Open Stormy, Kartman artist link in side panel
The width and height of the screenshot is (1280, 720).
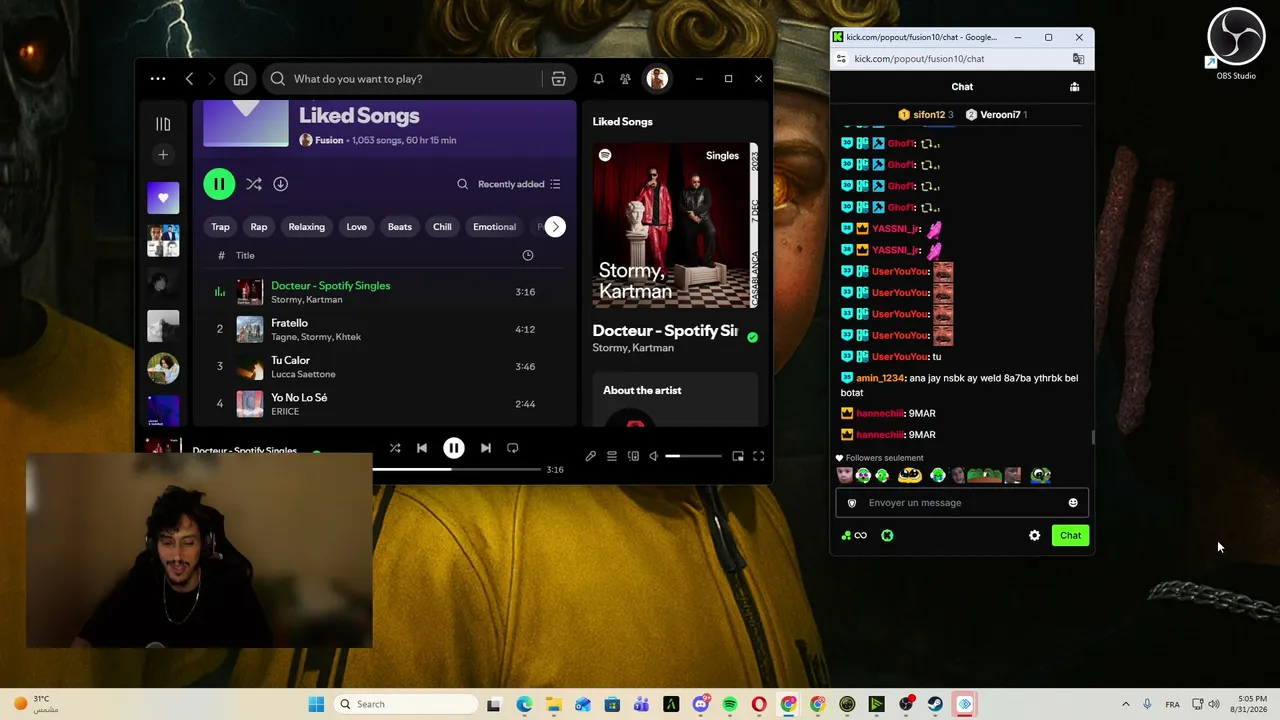point(633,348)
